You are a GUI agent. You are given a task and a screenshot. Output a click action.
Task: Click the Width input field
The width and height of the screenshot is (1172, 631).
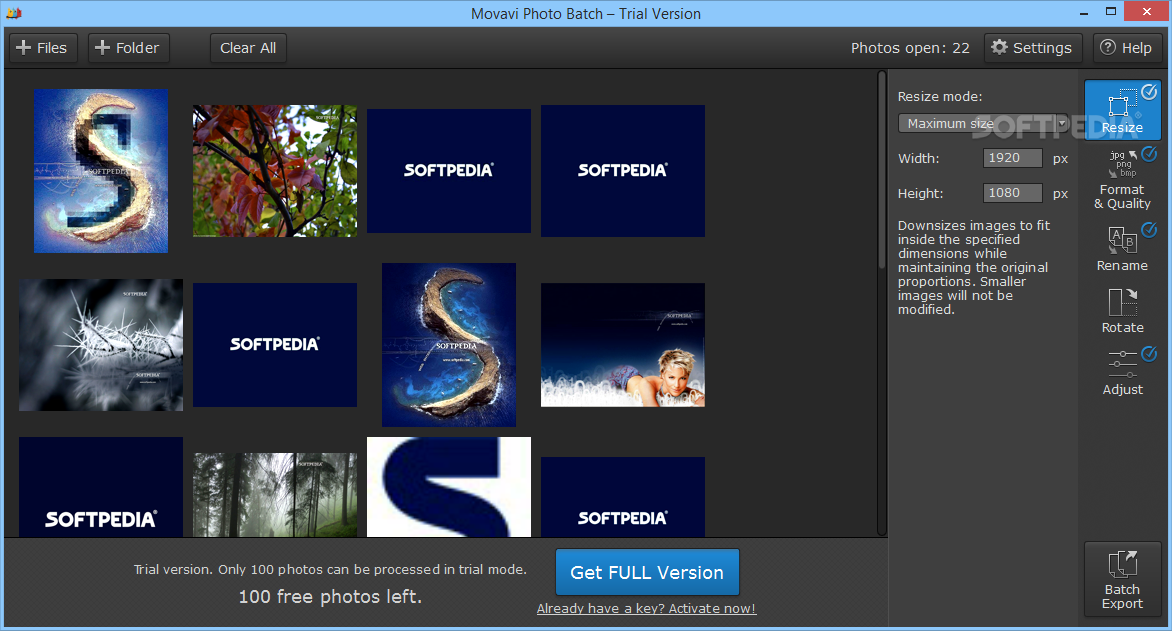click(1012, 158)
